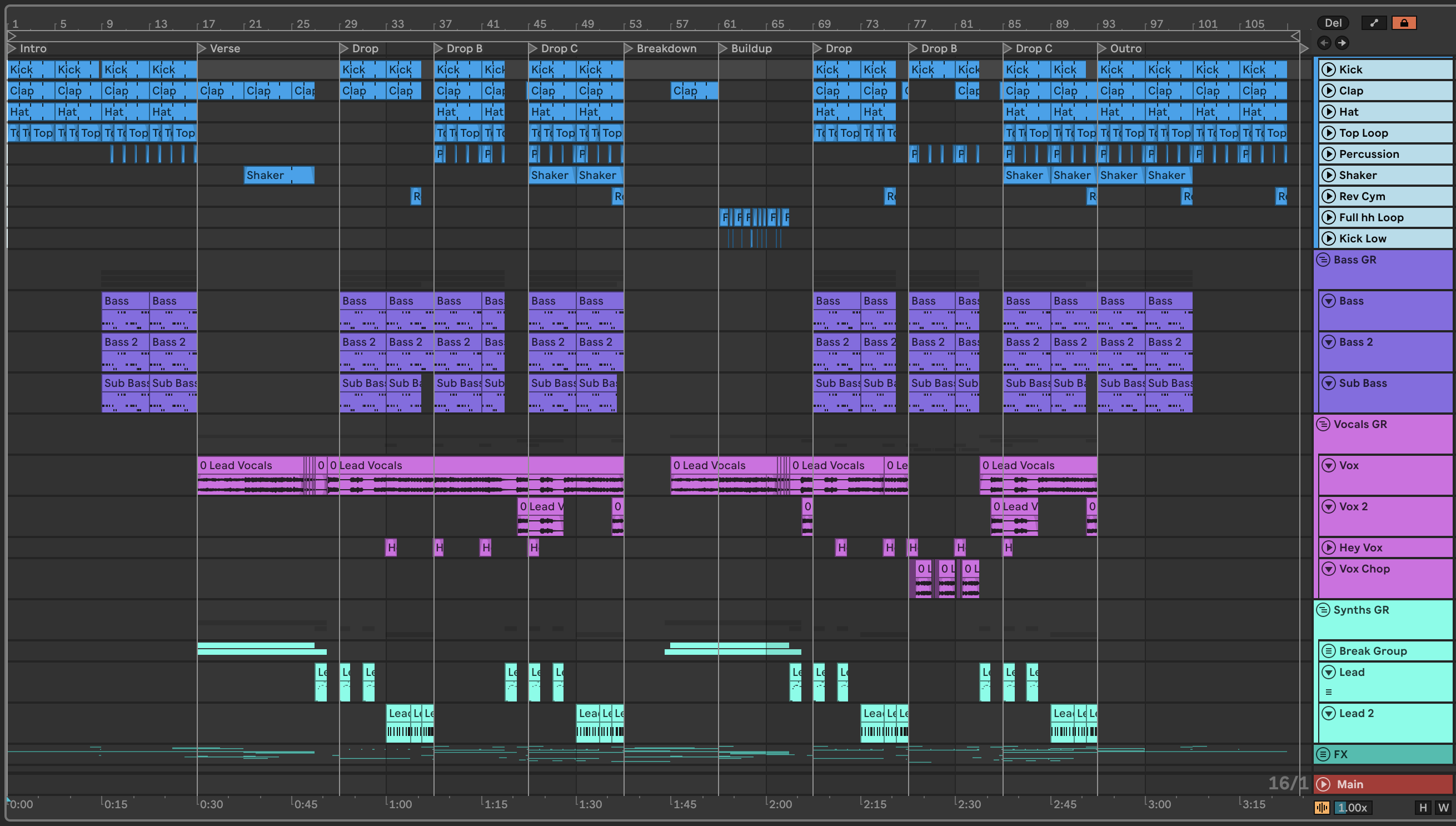Click the Kick track play icon

pyautogui.click(x=1328, y=69)
